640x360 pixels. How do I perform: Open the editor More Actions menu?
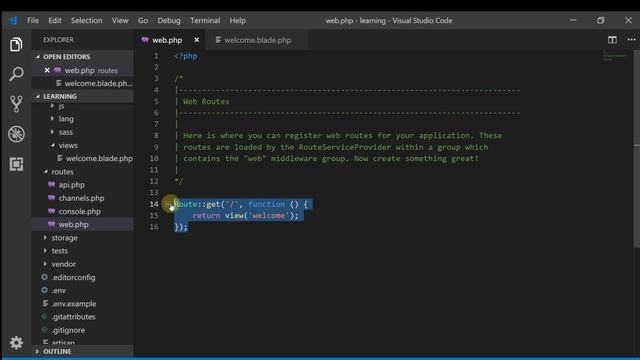(x=631, y=40)
